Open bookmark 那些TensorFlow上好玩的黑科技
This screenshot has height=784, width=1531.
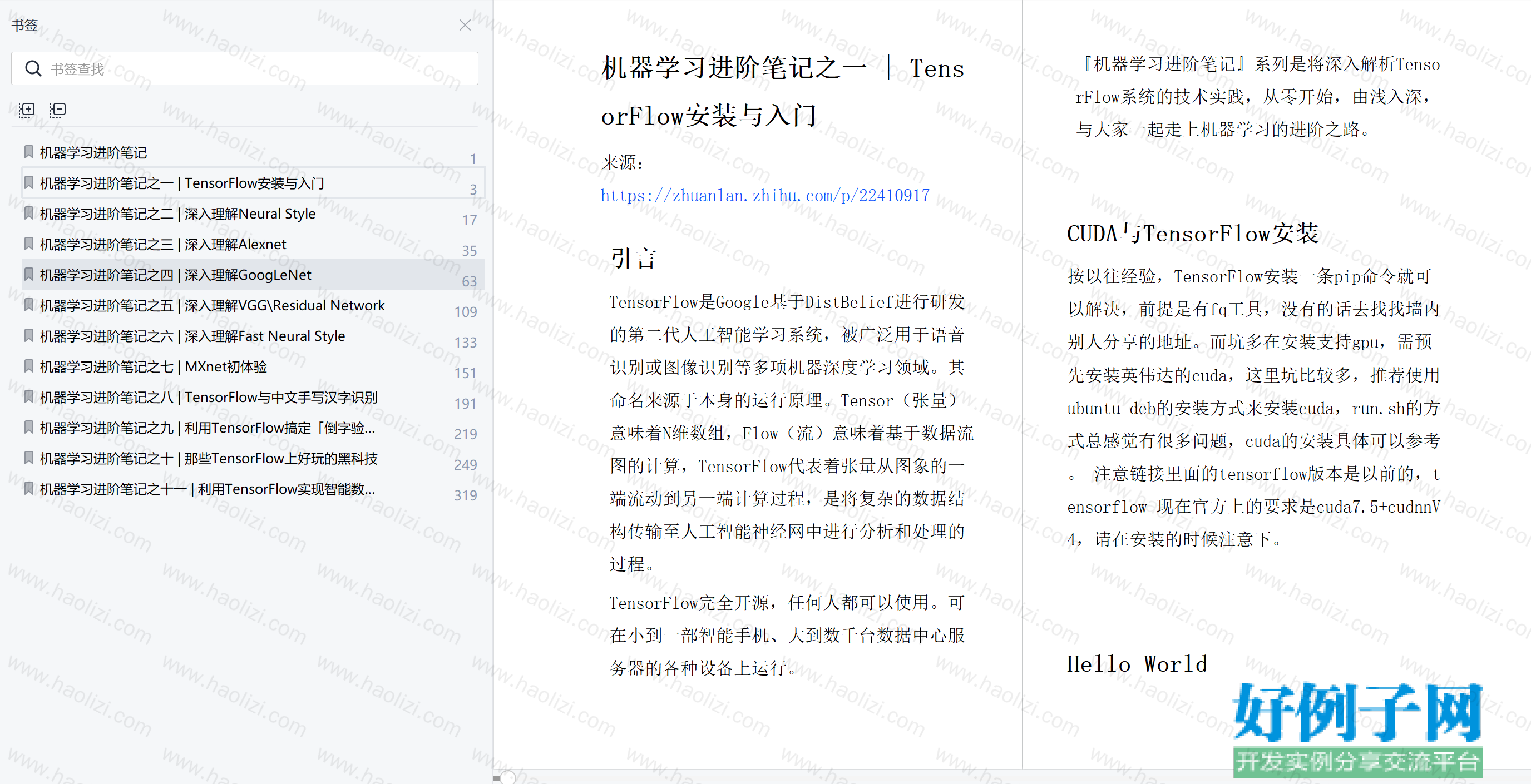point(253,459)
